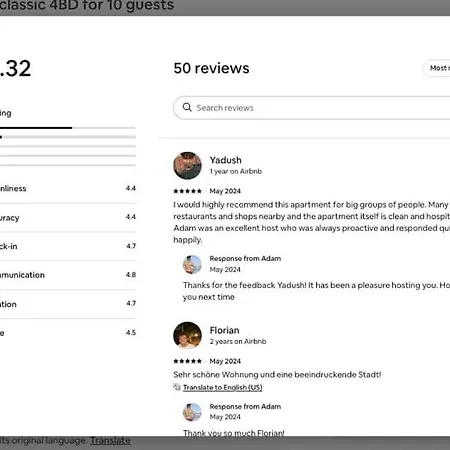This screenshot has width=450, height=450.
Task: Click the search magnifier icon
Action: click(187, 107)
